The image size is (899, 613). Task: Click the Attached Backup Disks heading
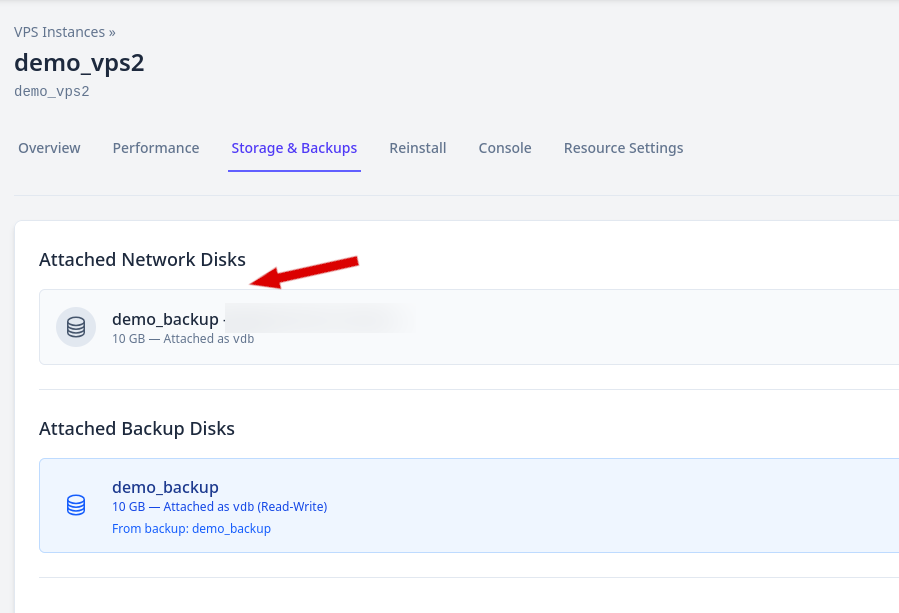click(137, 428)
